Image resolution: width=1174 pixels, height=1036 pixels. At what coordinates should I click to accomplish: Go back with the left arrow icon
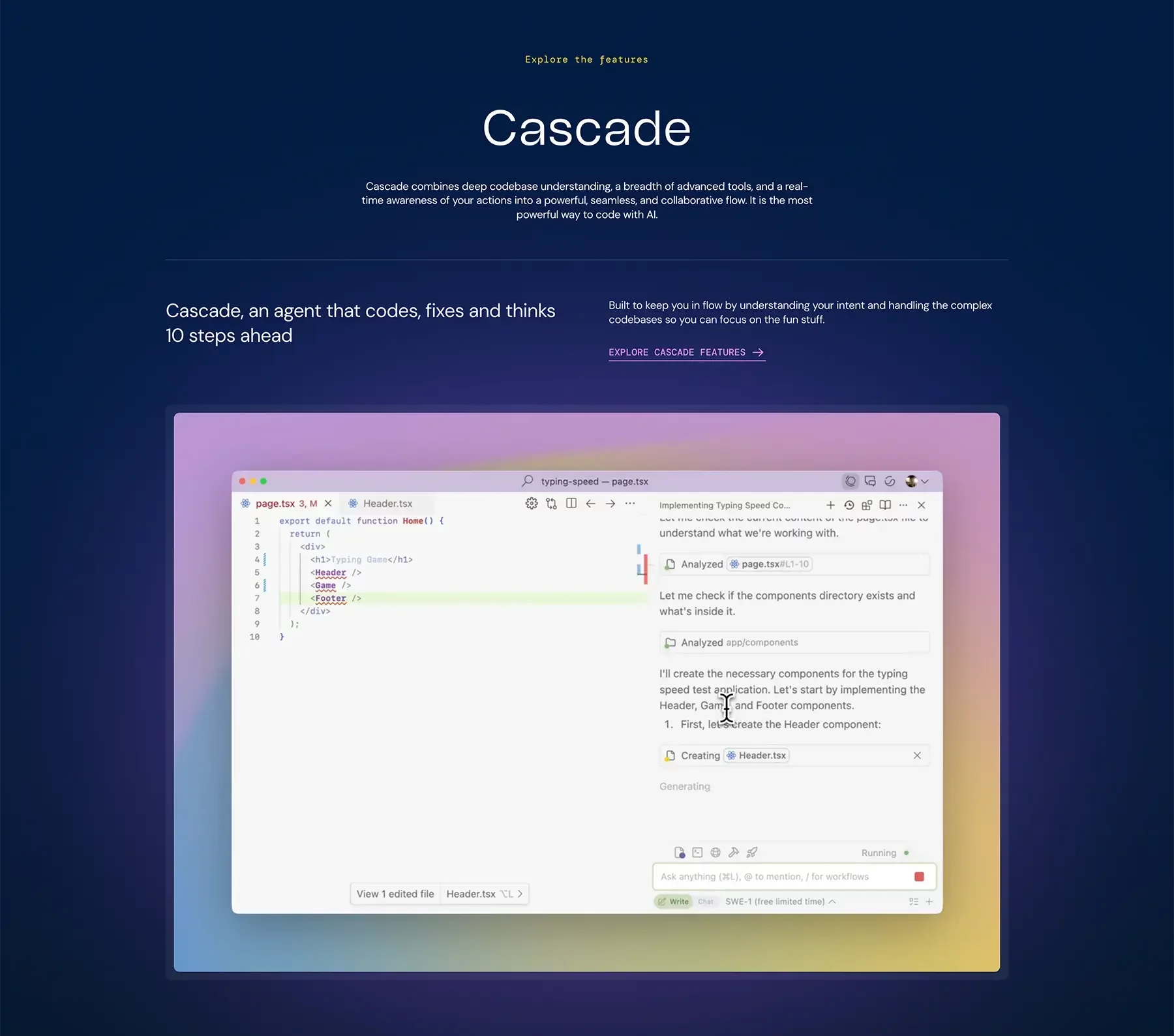click(591, 504)
